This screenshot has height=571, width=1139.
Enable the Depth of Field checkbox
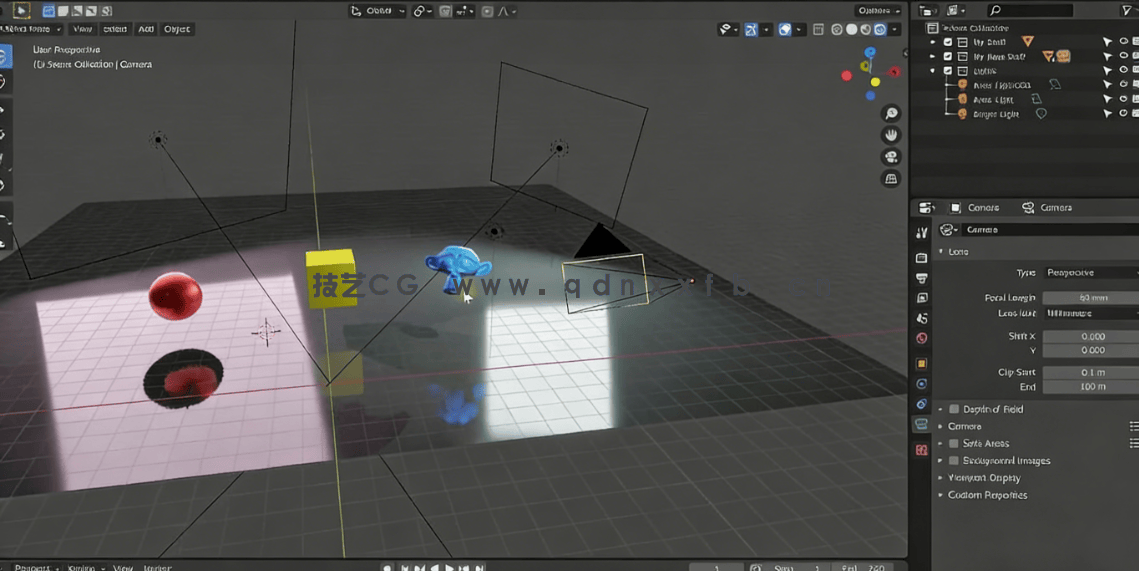pos(954,409)
